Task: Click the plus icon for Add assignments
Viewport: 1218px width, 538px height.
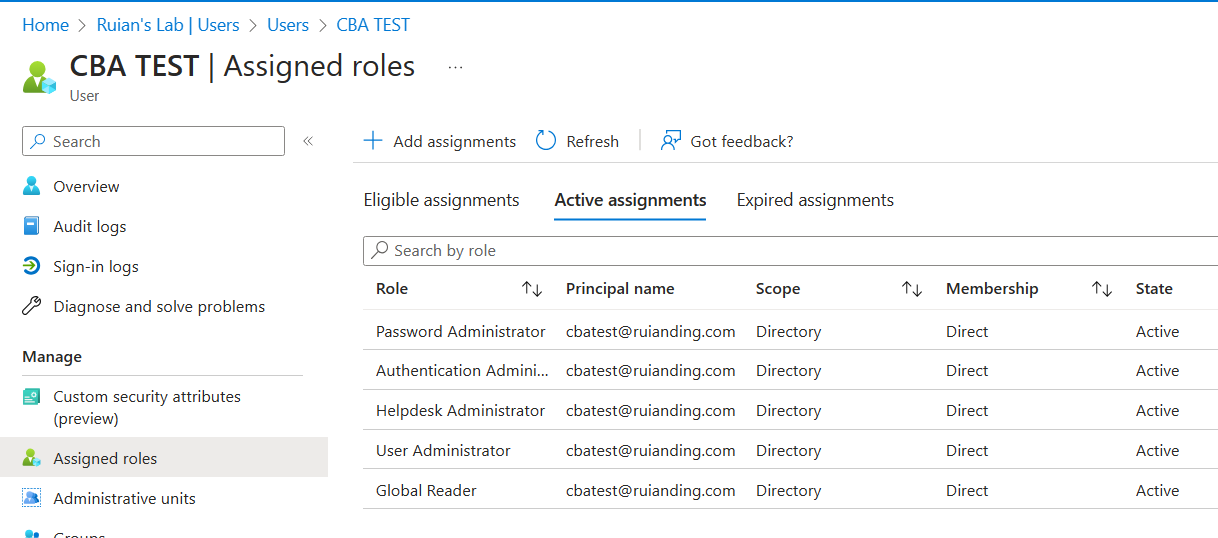Action: pyautogui.click(x=373, y=141)
